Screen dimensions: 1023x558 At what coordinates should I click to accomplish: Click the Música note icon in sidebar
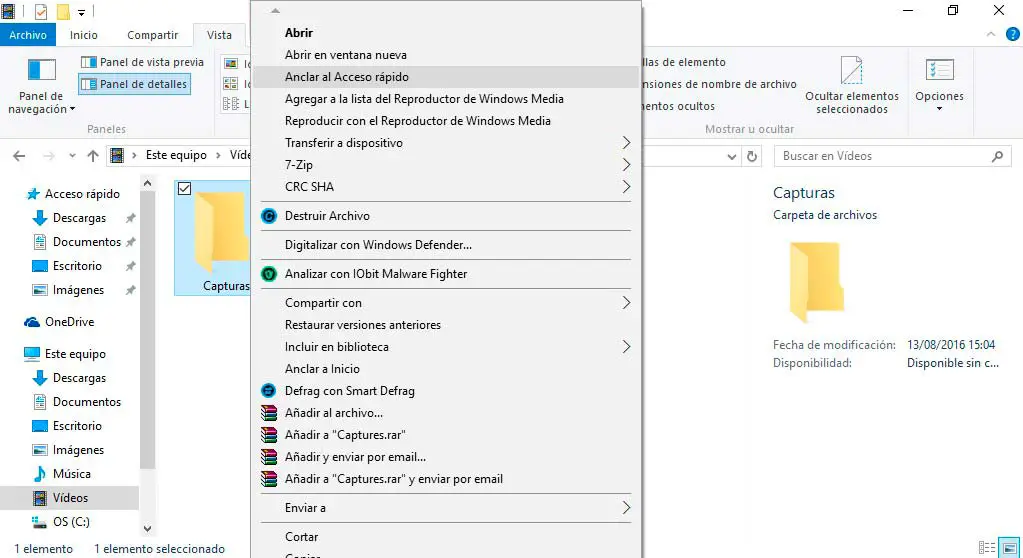40,474
